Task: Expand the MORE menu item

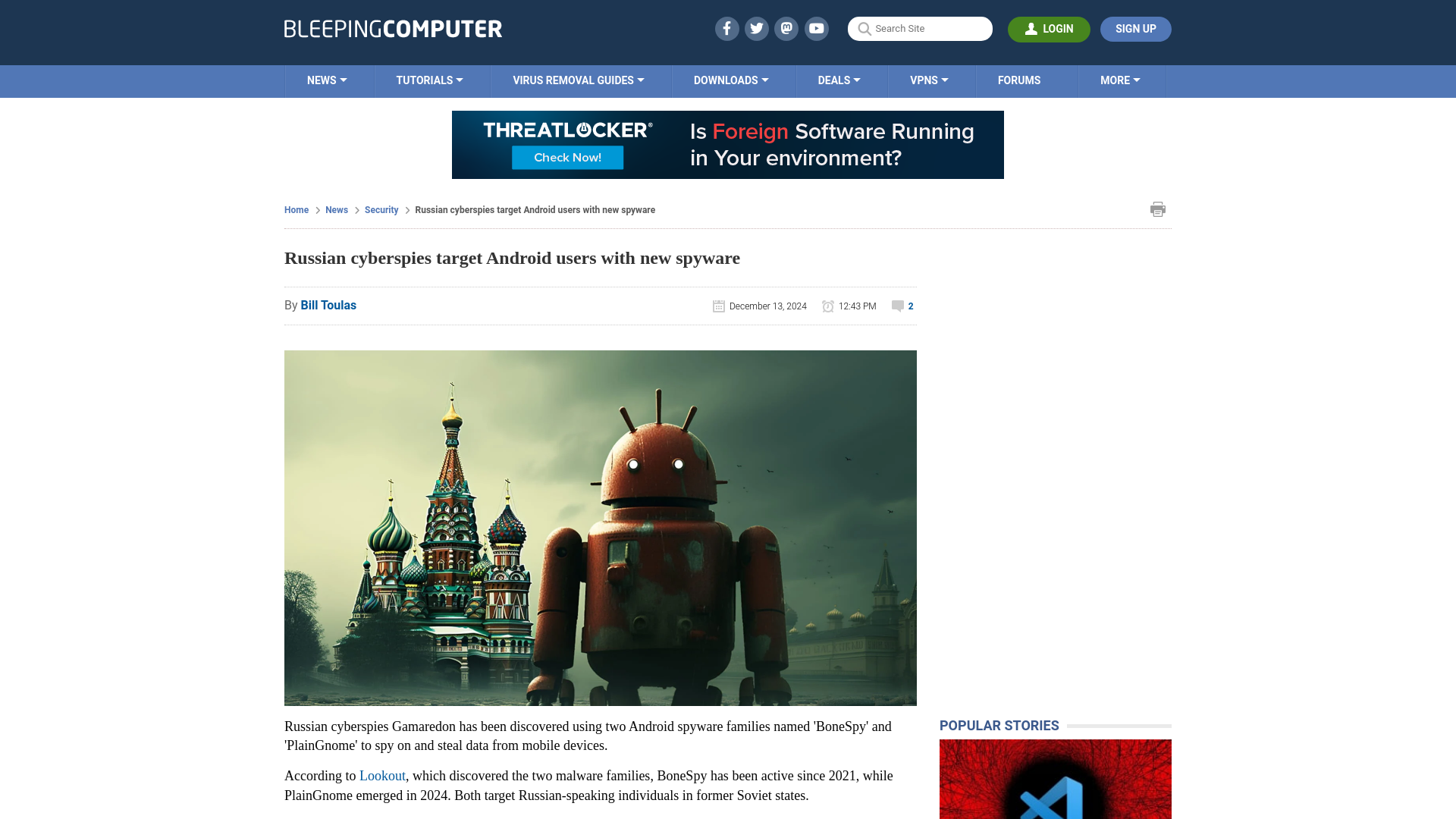Action: (1120, 80)
